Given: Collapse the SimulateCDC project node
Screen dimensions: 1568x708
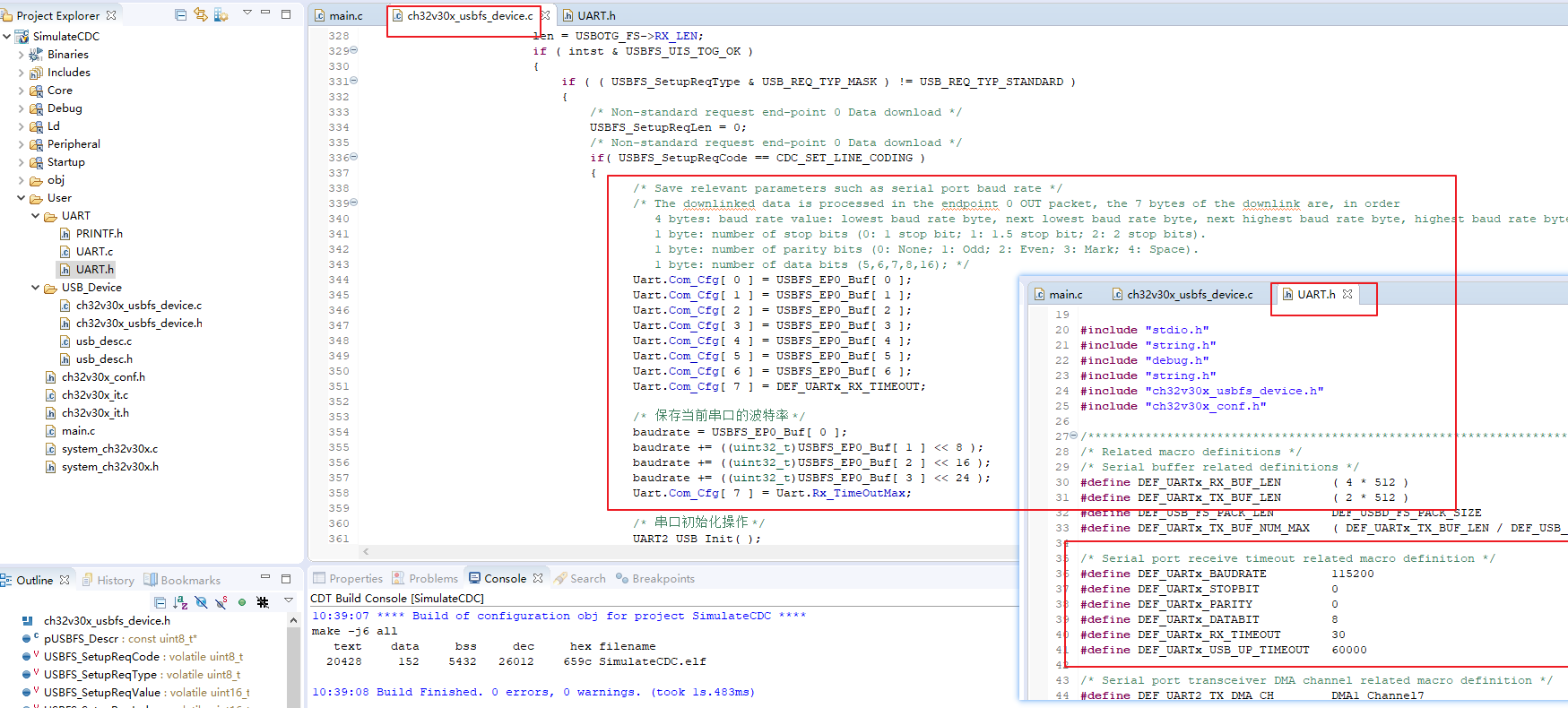Looking at the screenshot, I should pos(7,37).
